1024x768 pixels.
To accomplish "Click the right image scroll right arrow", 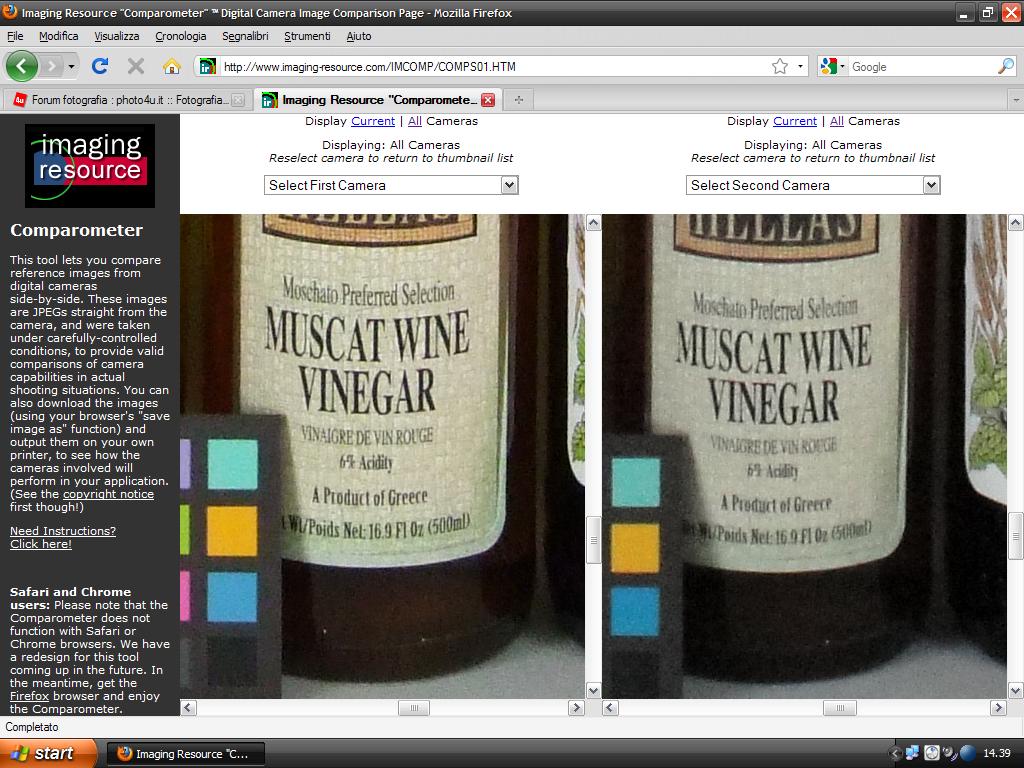I will coord(998,707).
